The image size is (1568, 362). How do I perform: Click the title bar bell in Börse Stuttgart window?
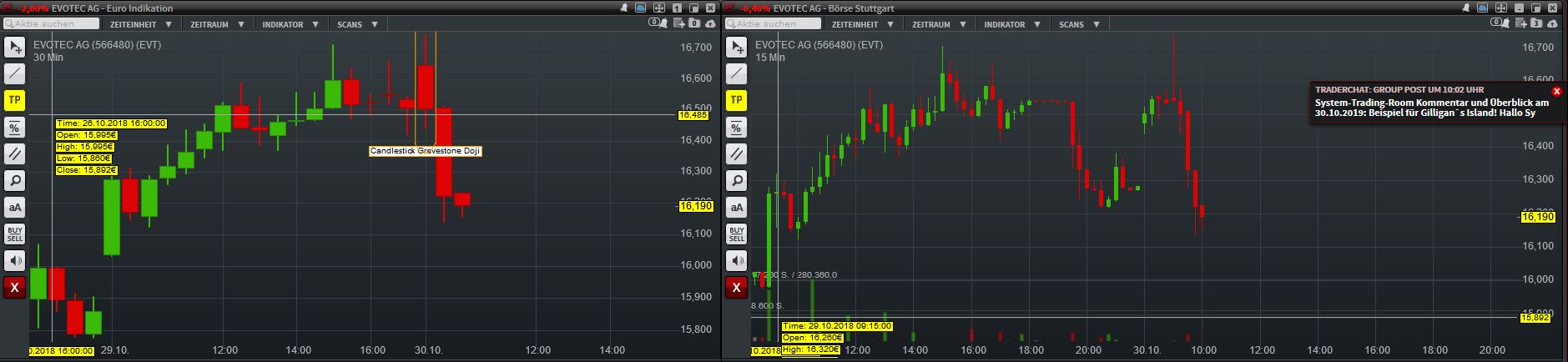[1466, 8]
